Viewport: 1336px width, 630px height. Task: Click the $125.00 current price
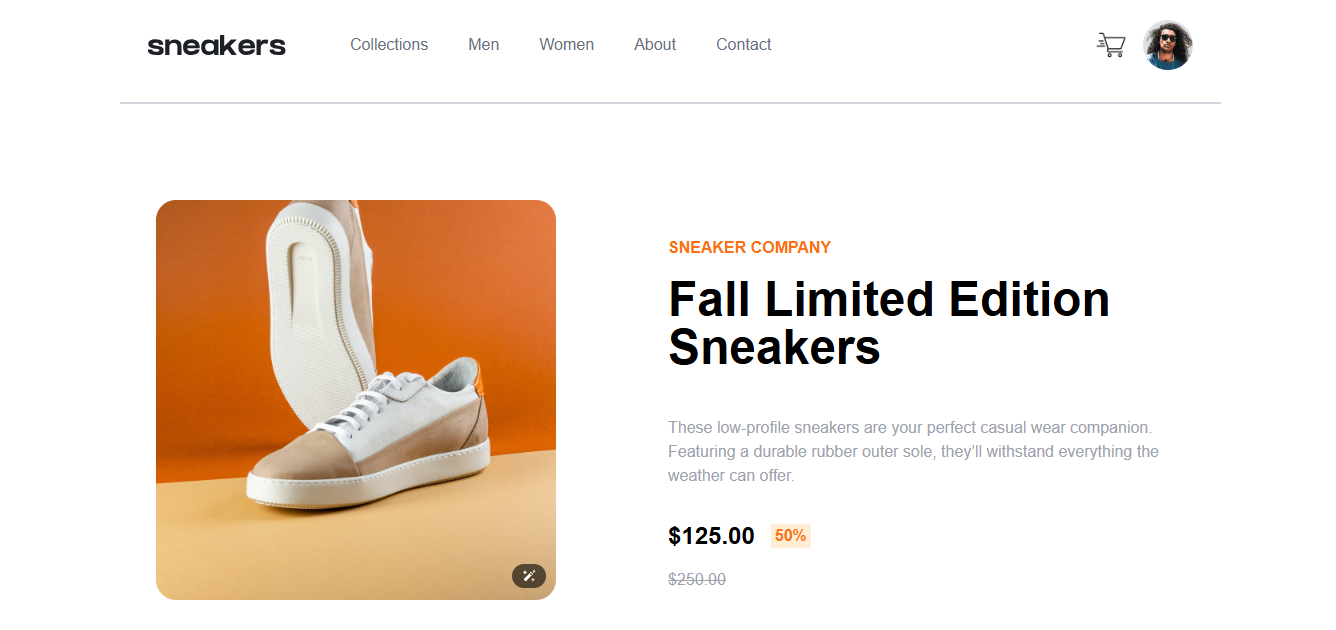click(x=711, y=536)
